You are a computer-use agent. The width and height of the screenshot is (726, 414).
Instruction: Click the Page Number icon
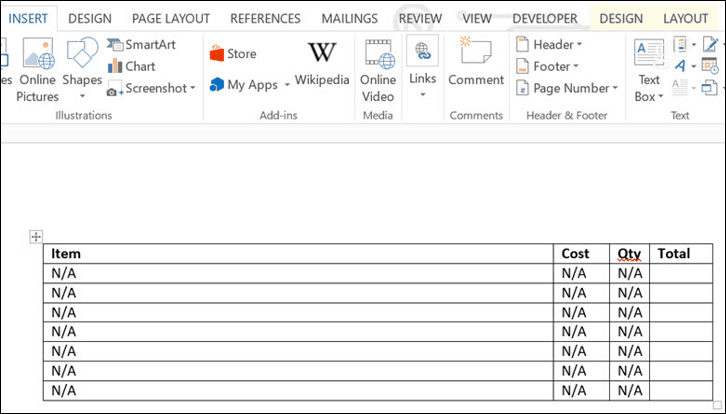(522, 88)
